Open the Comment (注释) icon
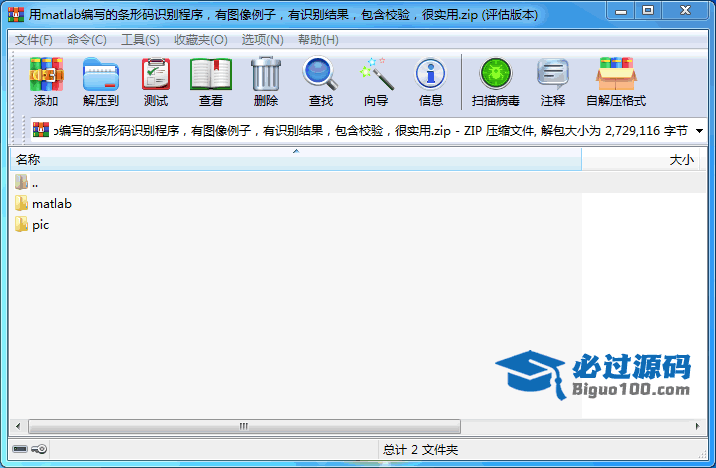716x468 pixels. point(553,74)
